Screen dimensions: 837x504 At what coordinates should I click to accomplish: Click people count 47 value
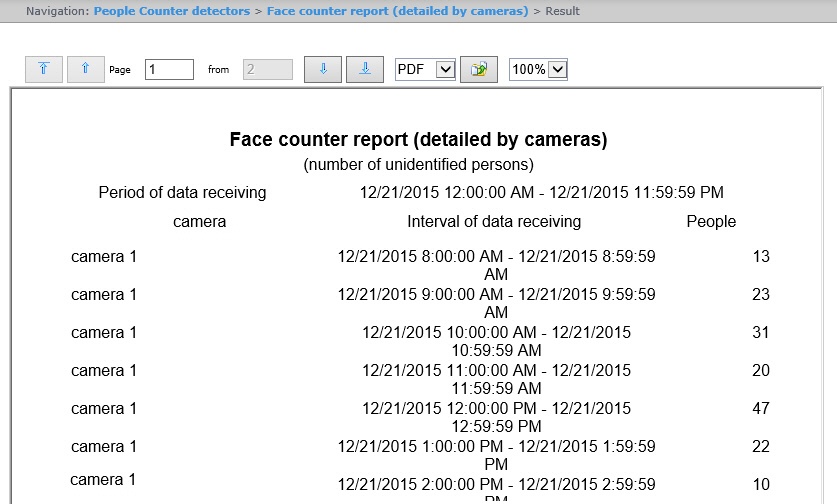760,408
